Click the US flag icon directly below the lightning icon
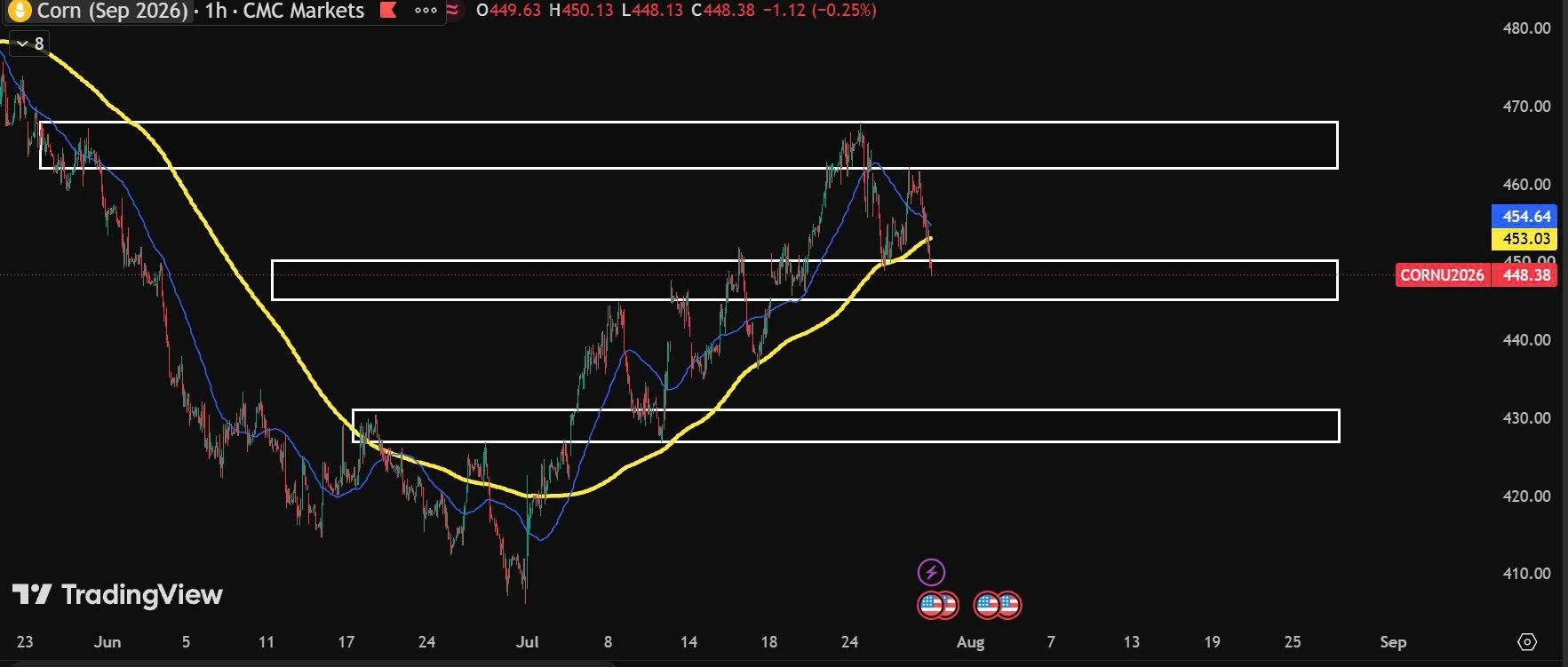Image resolution: width=1568 pixels, height=667 pixels. click(930, 606)
